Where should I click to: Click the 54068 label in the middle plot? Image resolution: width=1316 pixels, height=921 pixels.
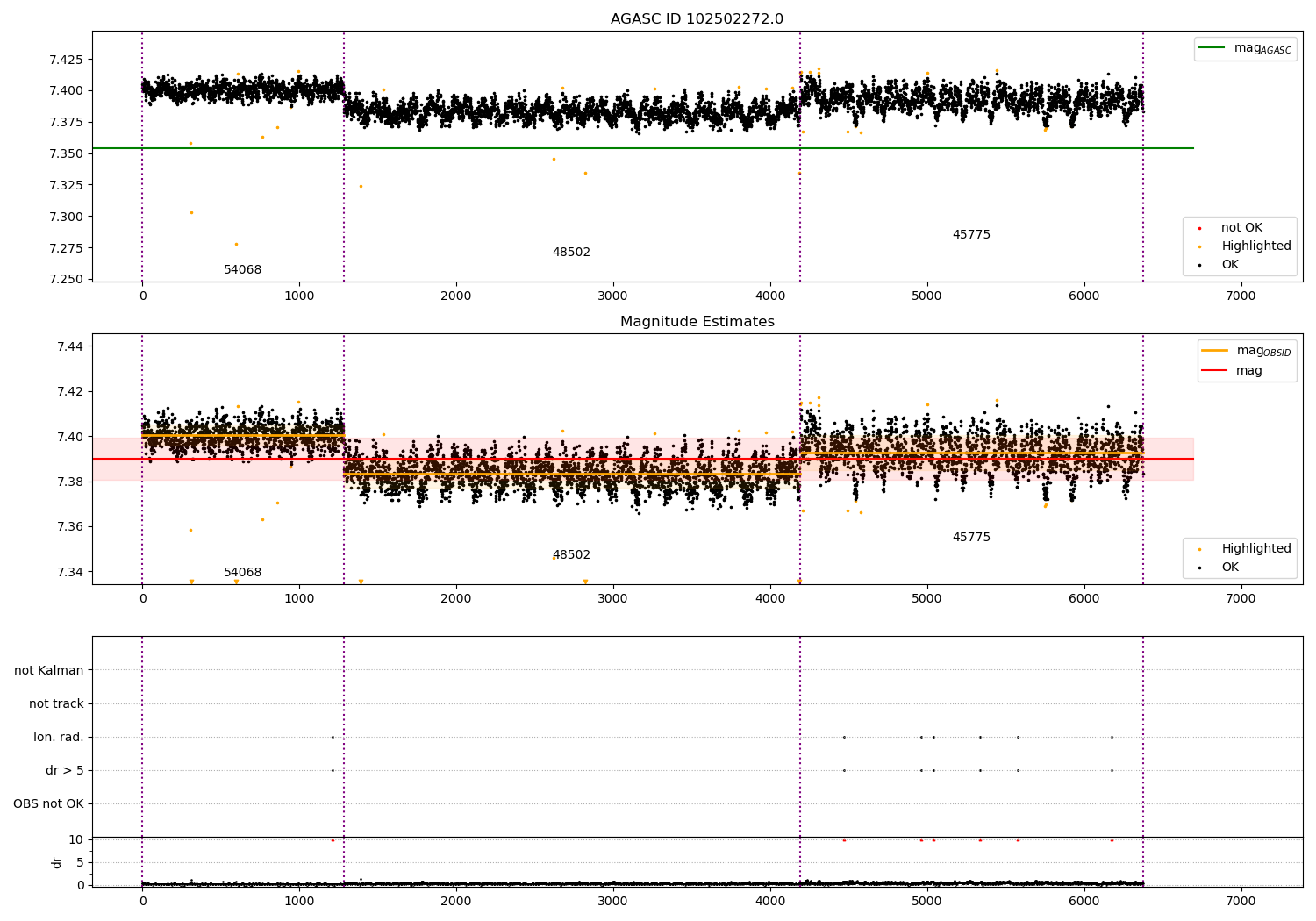pyautogui.click(x=242, y=573)
